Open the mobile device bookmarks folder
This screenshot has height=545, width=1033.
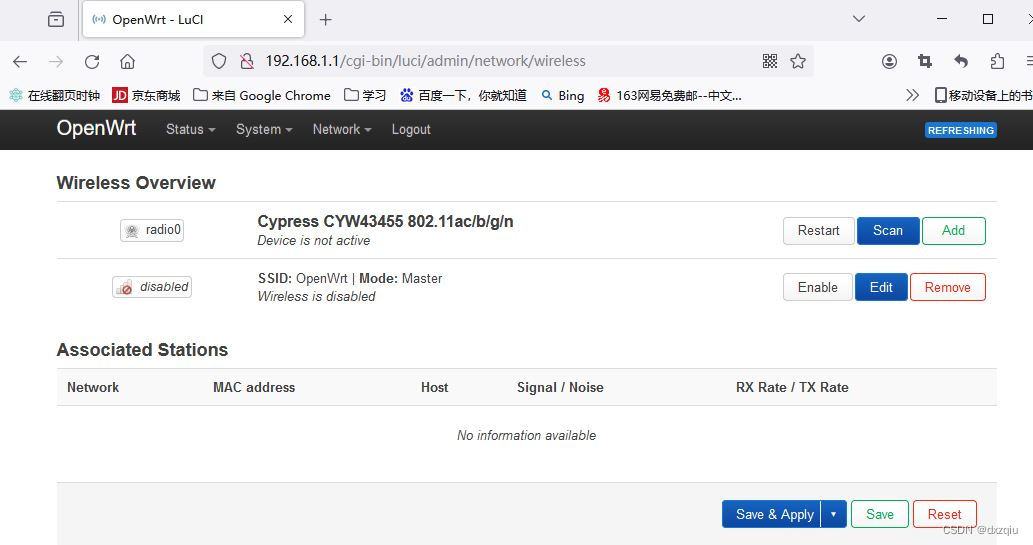pyautogui.click(x=983, y=96)
